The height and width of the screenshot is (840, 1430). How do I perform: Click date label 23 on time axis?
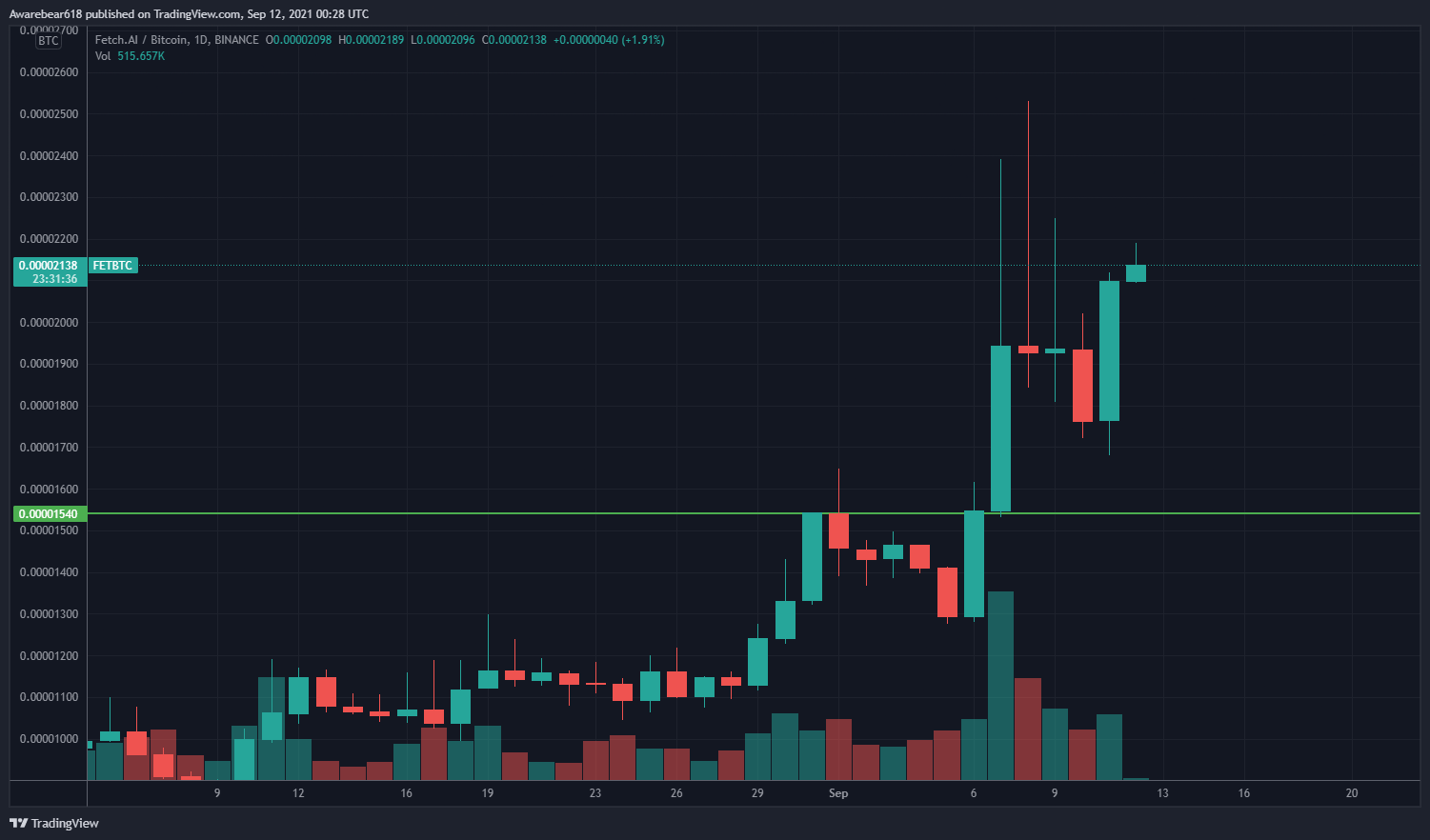(x=595, y=793)
